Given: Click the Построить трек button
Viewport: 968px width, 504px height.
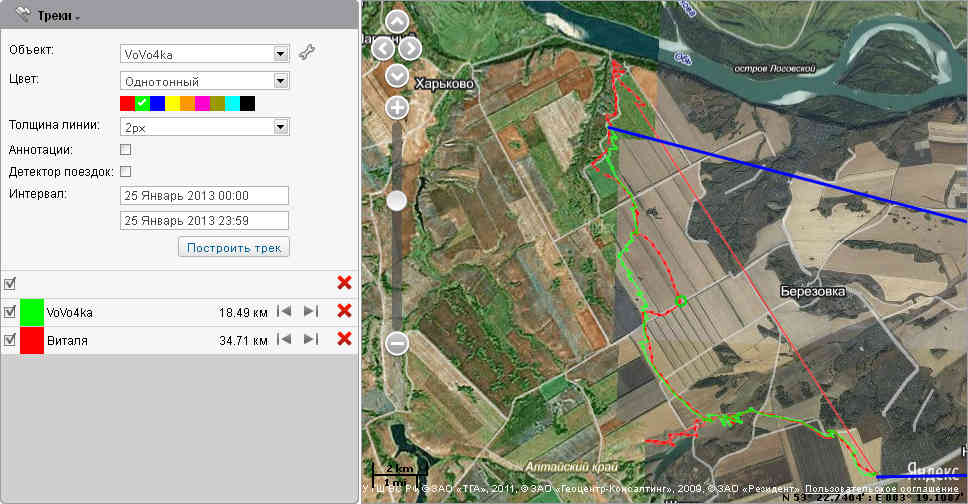Looking at the screenshot, I should (234, 247).
